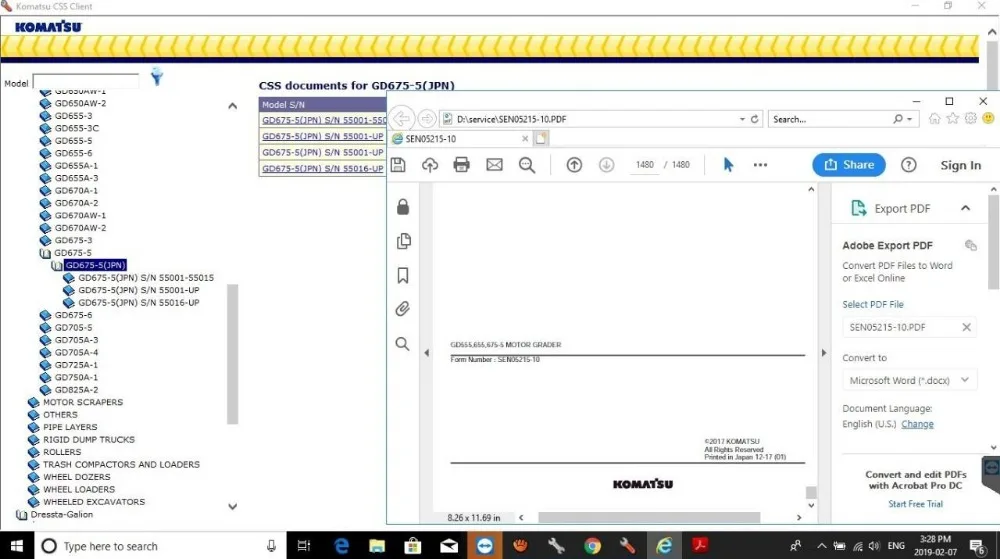Open browser favorites star
Screen dimensions: 1000x559
[x=952, y=119]
